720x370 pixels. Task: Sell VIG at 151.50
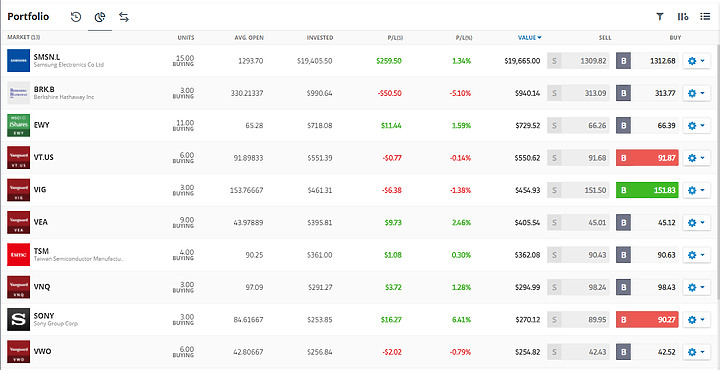click(578, 190)
